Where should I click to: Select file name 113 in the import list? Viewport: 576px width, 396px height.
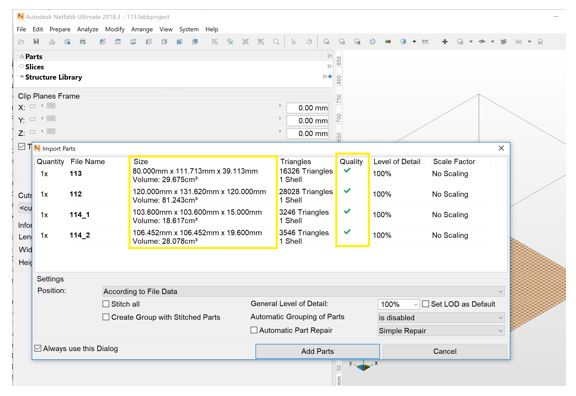pos(76,173)
